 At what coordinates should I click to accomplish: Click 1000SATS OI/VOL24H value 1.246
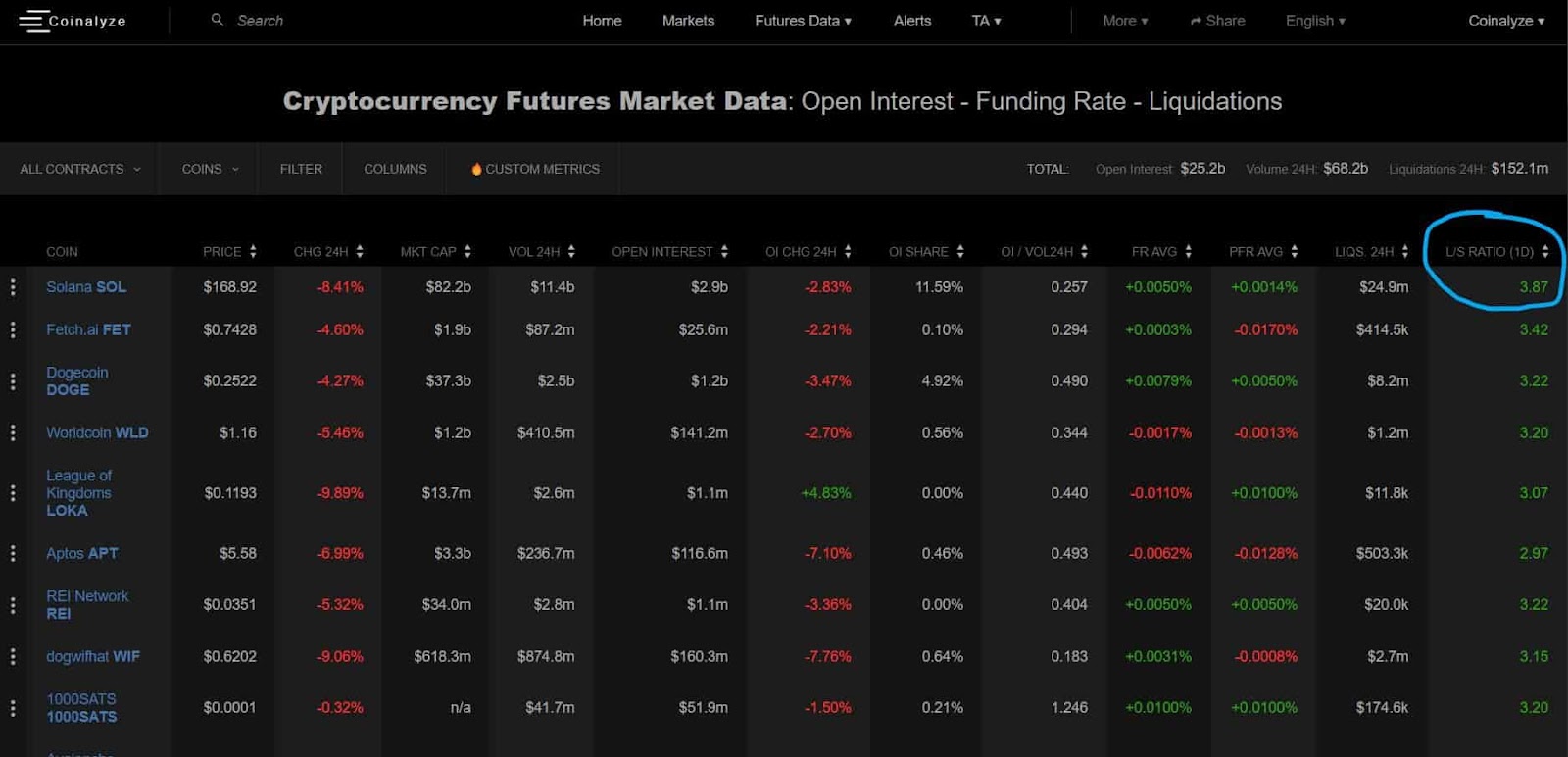[1069, 708]
